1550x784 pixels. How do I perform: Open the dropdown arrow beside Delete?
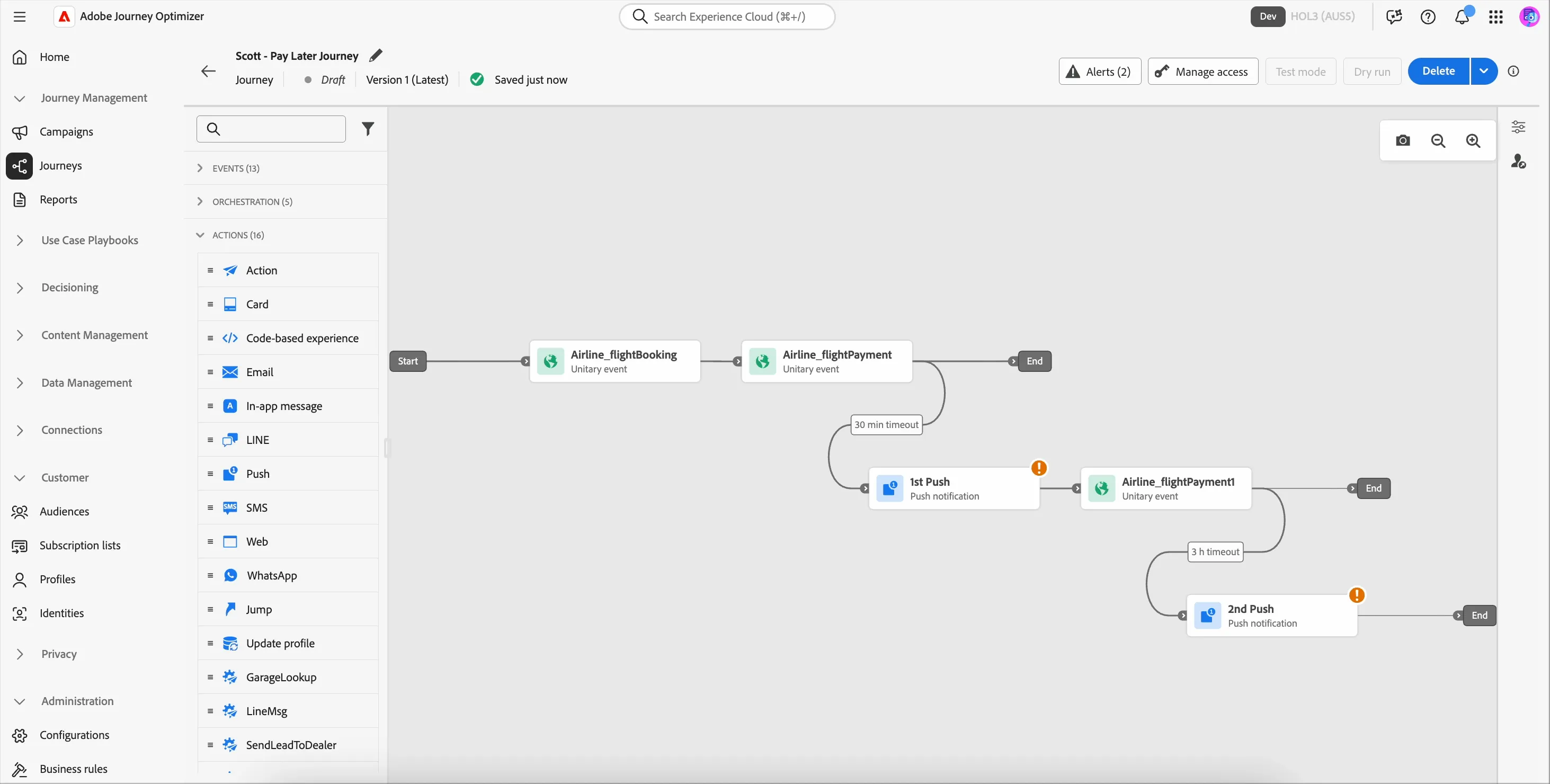[x=1484, y=71]
